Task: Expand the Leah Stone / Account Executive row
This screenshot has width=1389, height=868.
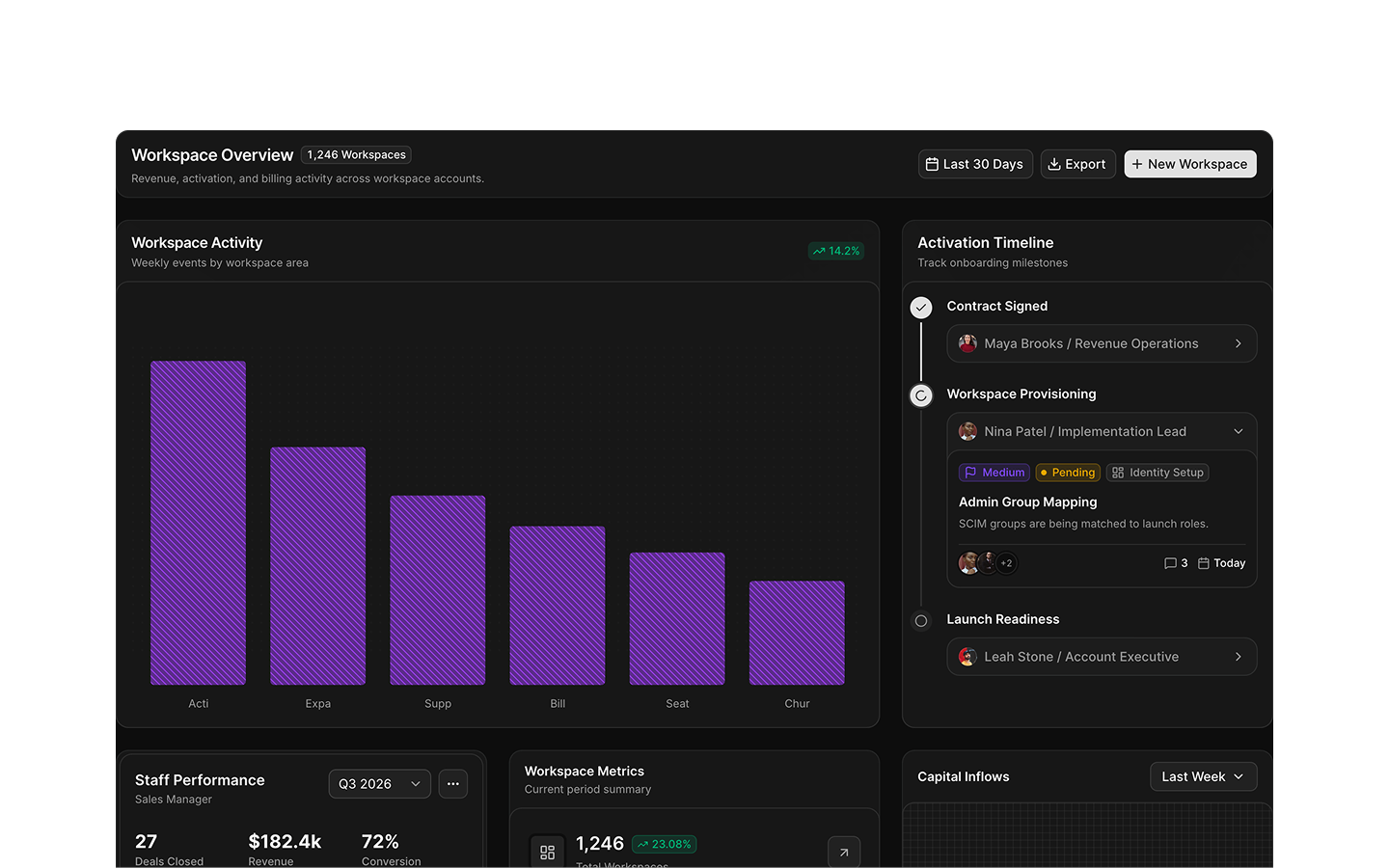Action: pyautogui.click(x=1102, y=657)
